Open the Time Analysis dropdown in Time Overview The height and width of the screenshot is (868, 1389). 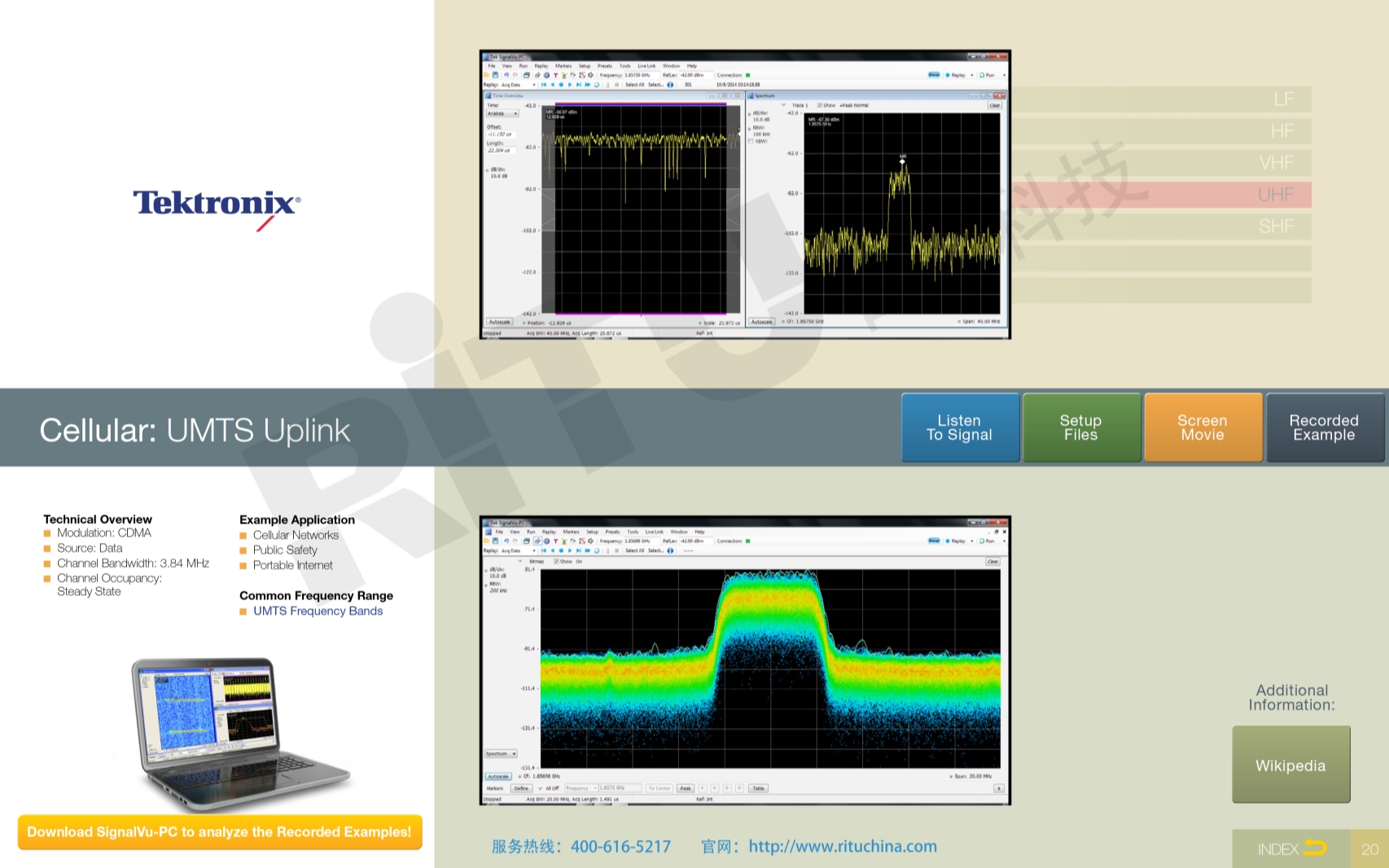click(502, 114)
